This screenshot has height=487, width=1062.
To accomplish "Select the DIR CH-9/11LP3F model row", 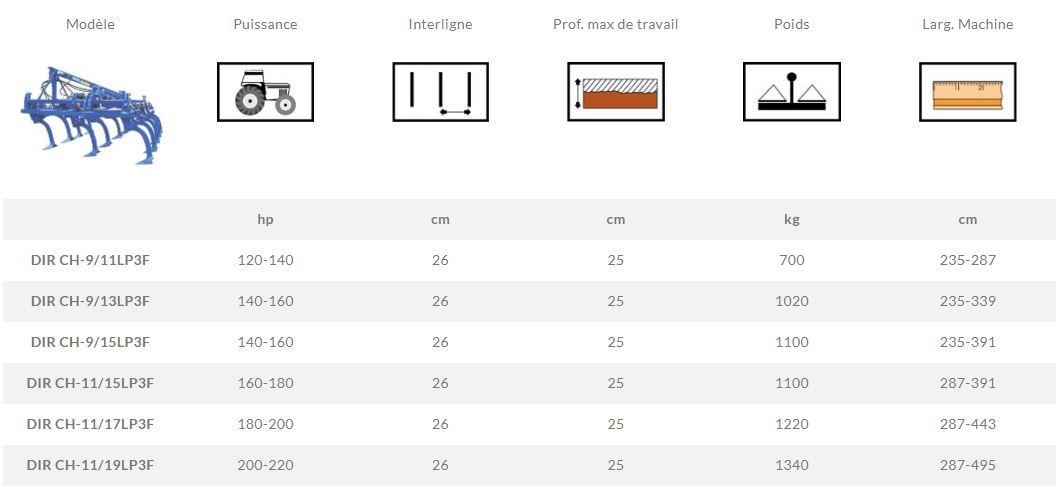I will tap(90, 260).
